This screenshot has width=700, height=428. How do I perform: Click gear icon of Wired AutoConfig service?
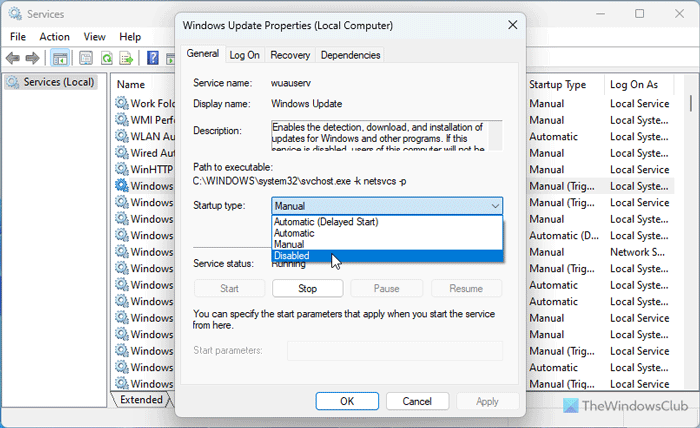pos(122,153)
